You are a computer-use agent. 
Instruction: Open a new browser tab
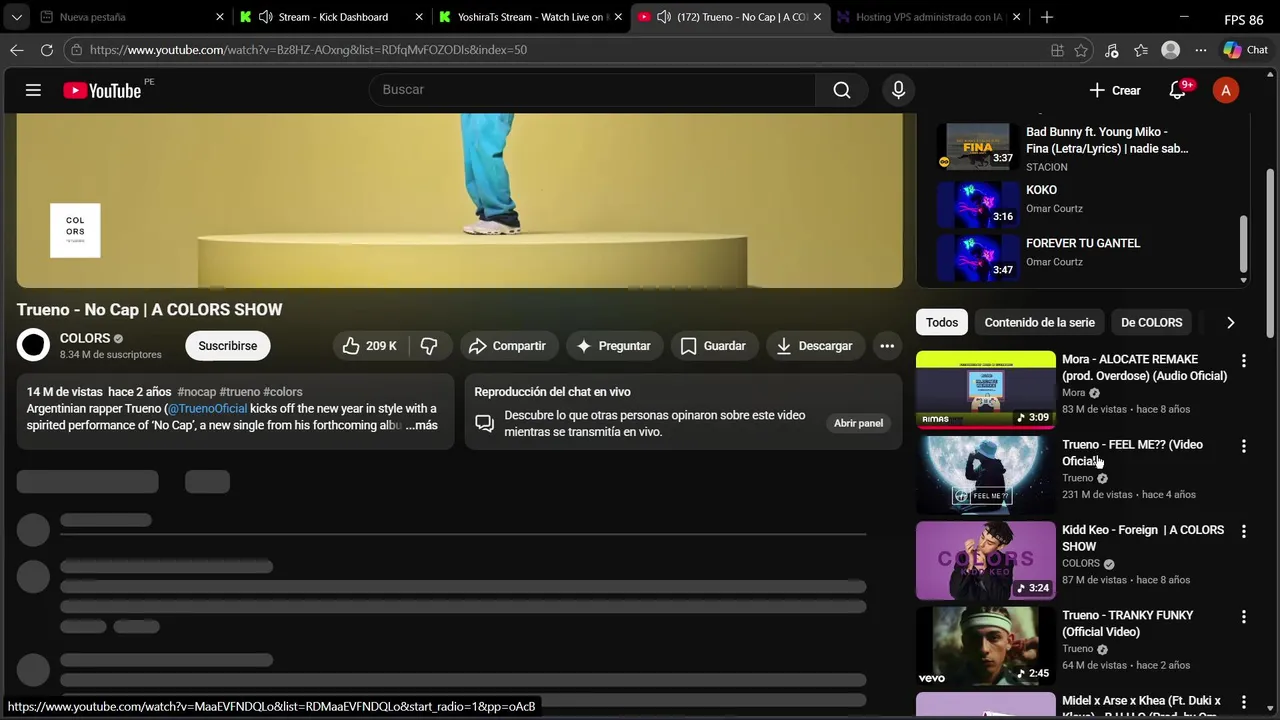1046,17
